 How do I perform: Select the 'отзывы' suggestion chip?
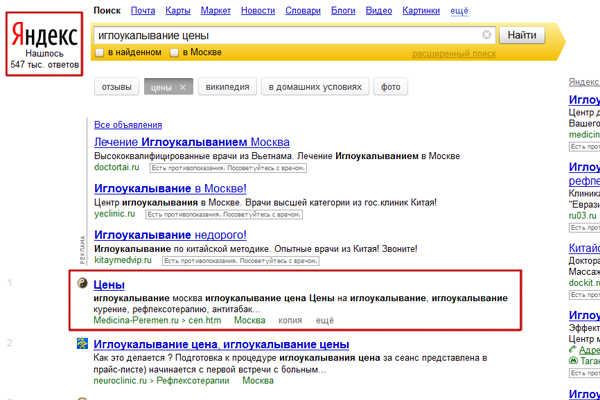click(116, 87)
